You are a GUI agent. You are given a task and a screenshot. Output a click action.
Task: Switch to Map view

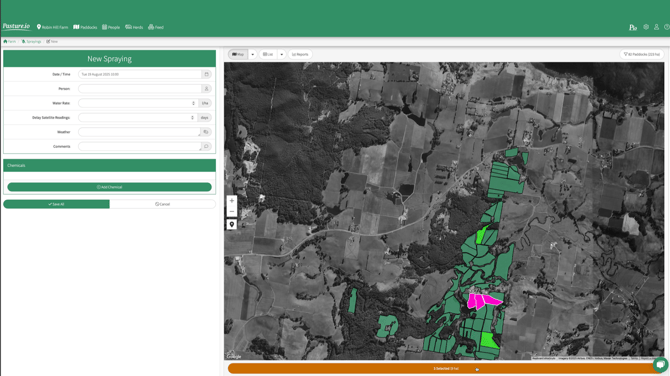click(238, 54)
